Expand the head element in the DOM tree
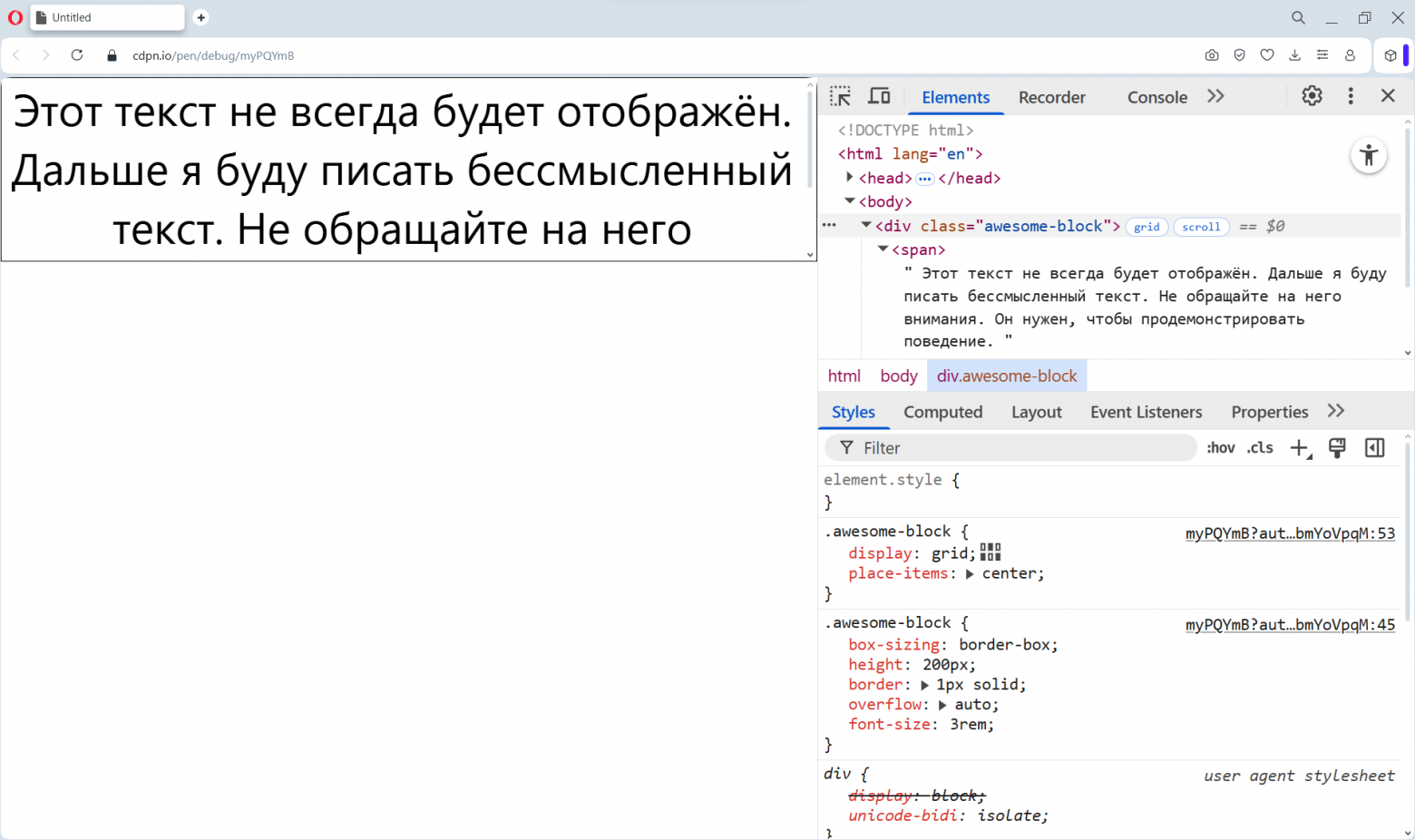 pos(849,178)
